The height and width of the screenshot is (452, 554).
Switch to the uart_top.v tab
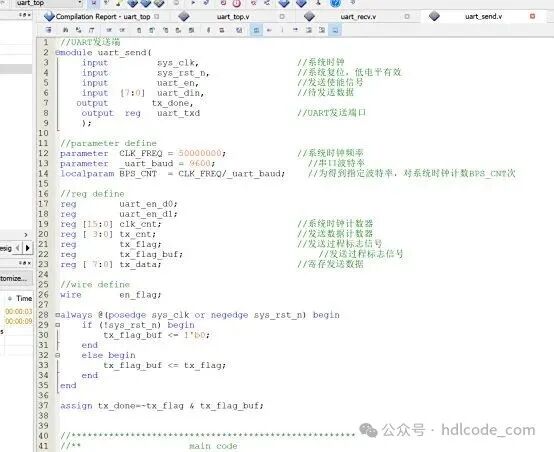pyautogui.click(x=233, y=17)
